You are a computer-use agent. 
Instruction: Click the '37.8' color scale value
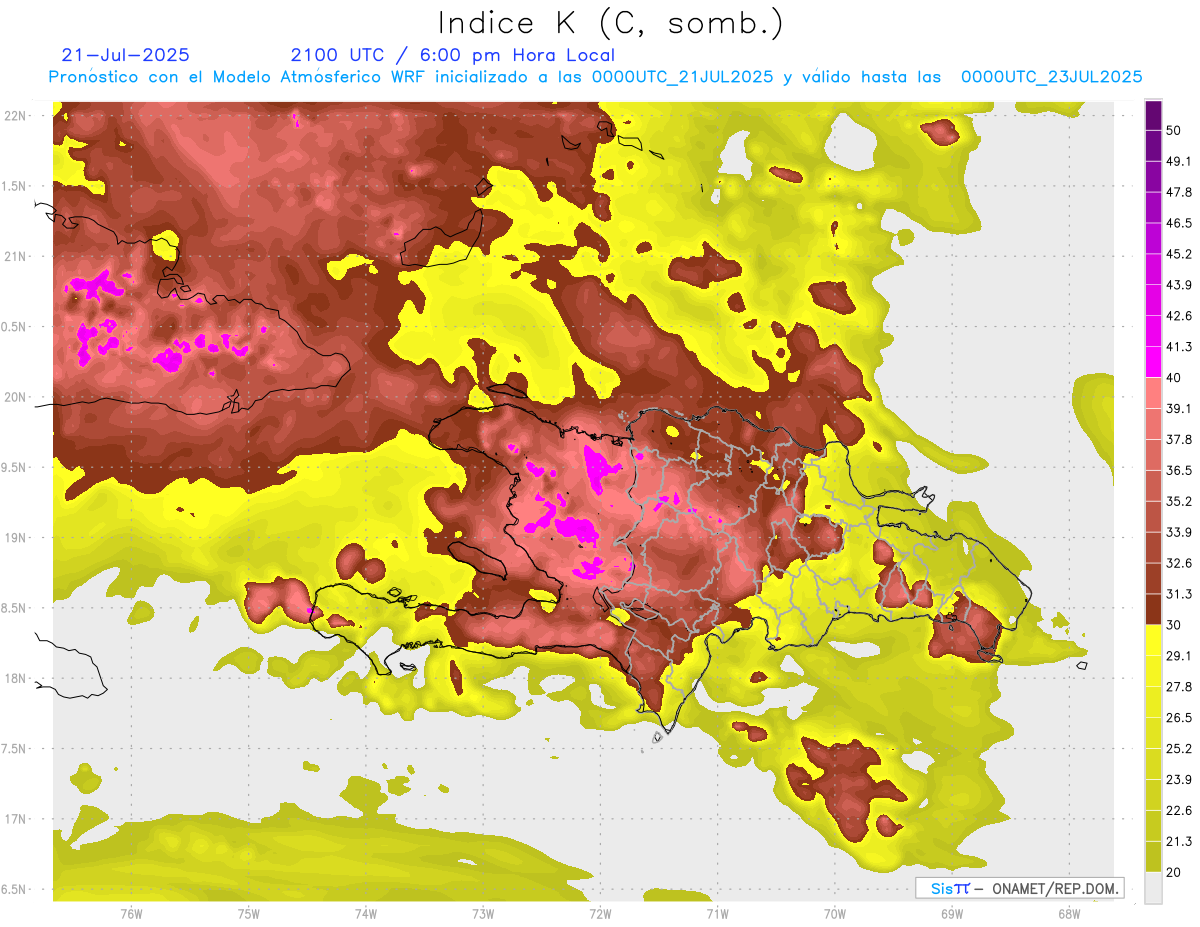(x=1179, y=439)
